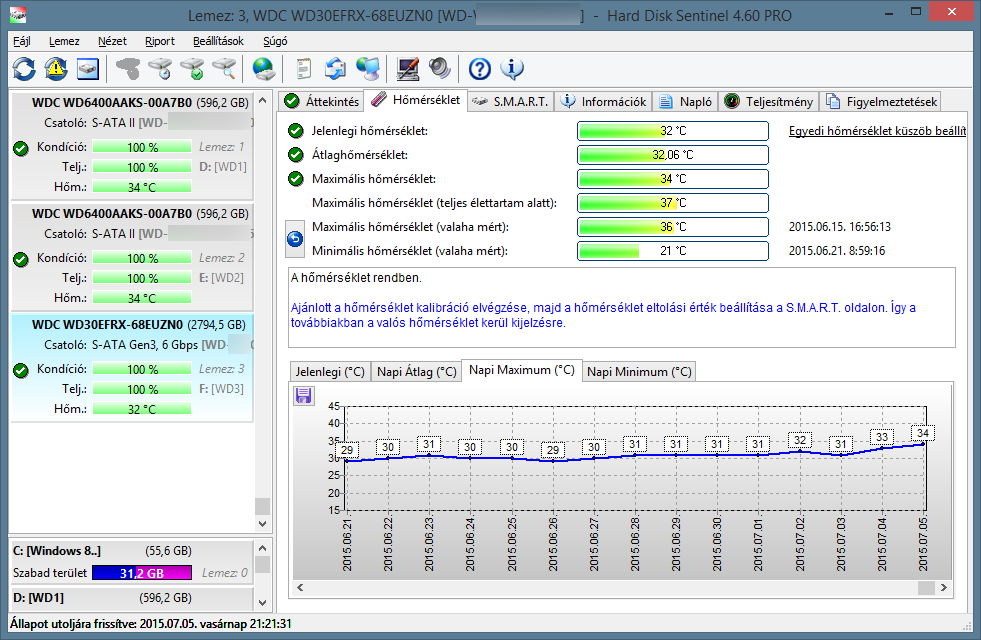Click the disk list scroll up arrow

[263, 100]
